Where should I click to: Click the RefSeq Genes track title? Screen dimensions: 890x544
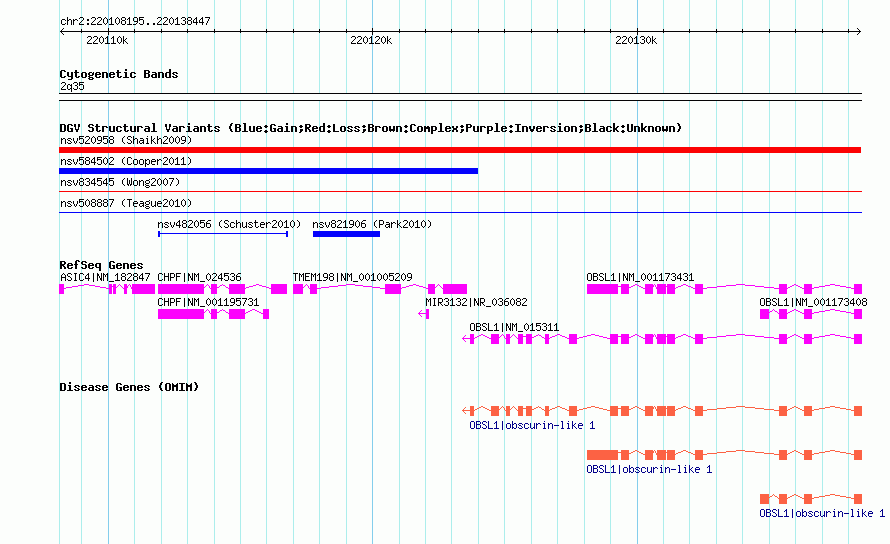(101, 265)
